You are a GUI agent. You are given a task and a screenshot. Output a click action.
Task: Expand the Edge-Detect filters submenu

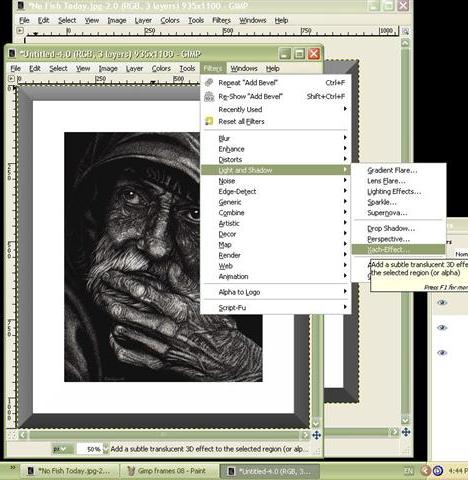pyautogui.click(x=276, y=191)
